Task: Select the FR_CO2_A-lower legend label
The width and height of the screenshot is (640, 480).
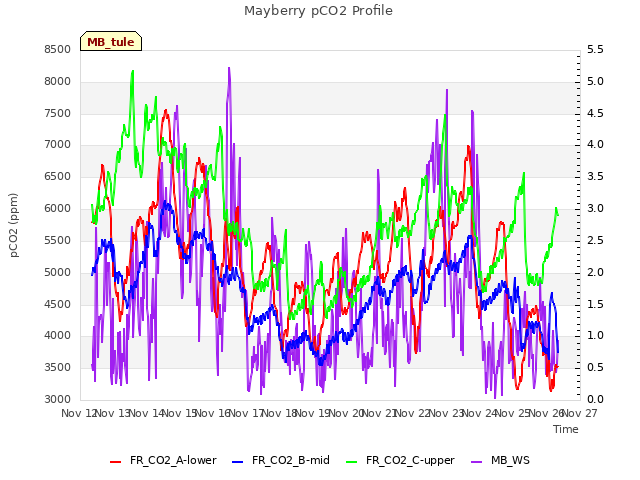Action: point(173,460)
